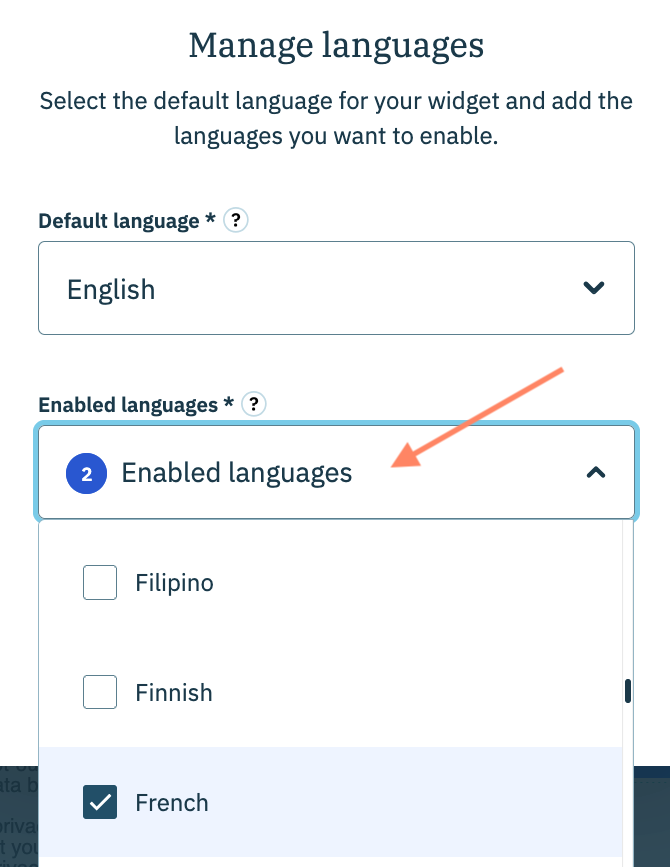Click the blue badge showing 2
670x867 pixels.
pyautogui.click(x=87, y=473)
